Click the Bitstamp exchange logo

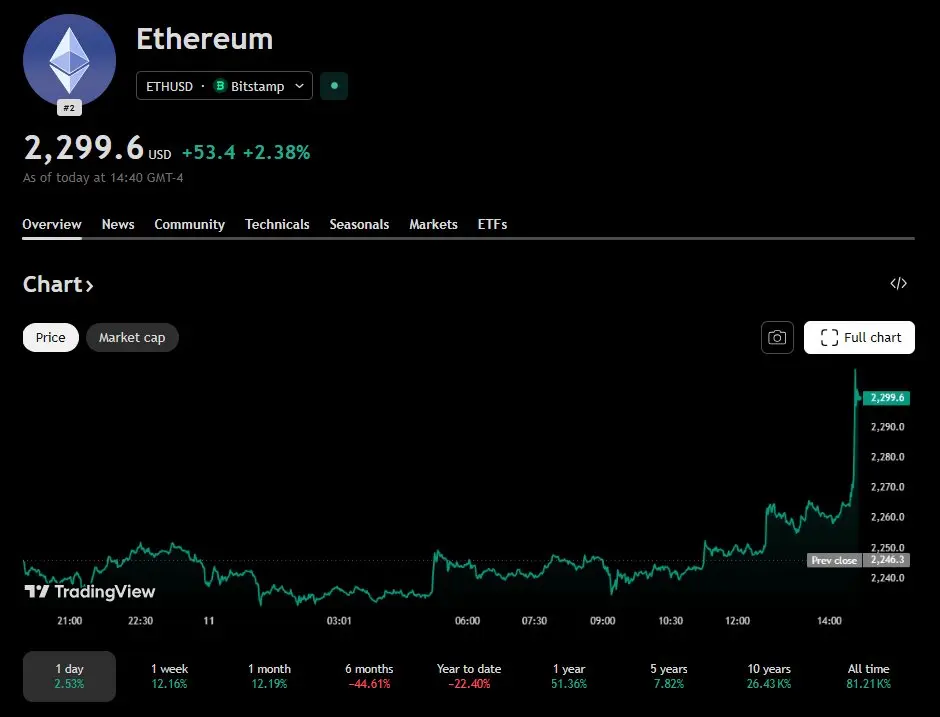tap(220, 86)
